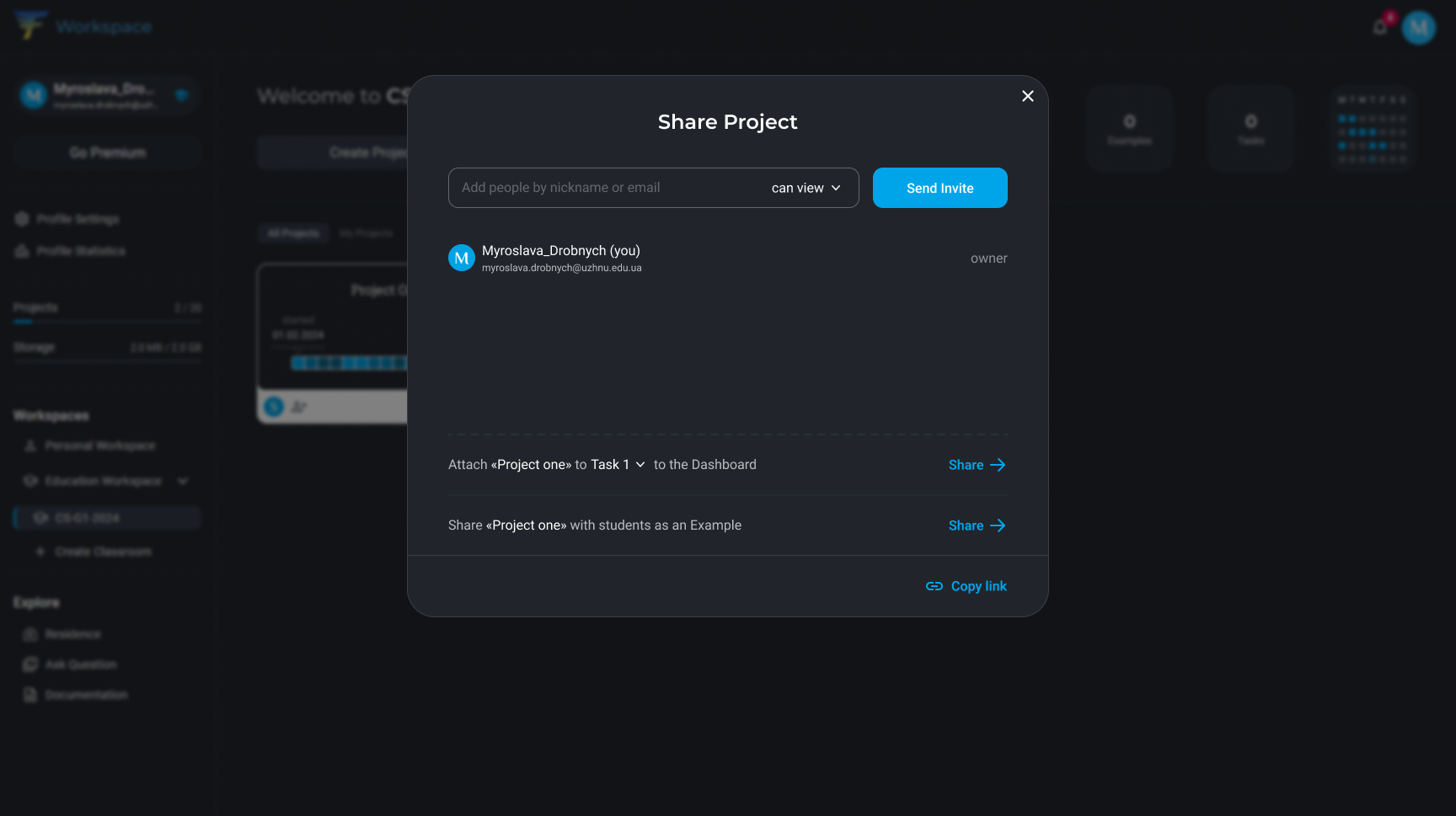Expand the Task 1 selector chevron
This screenshot has width=1456, height=816.
(x=640, y=464)
